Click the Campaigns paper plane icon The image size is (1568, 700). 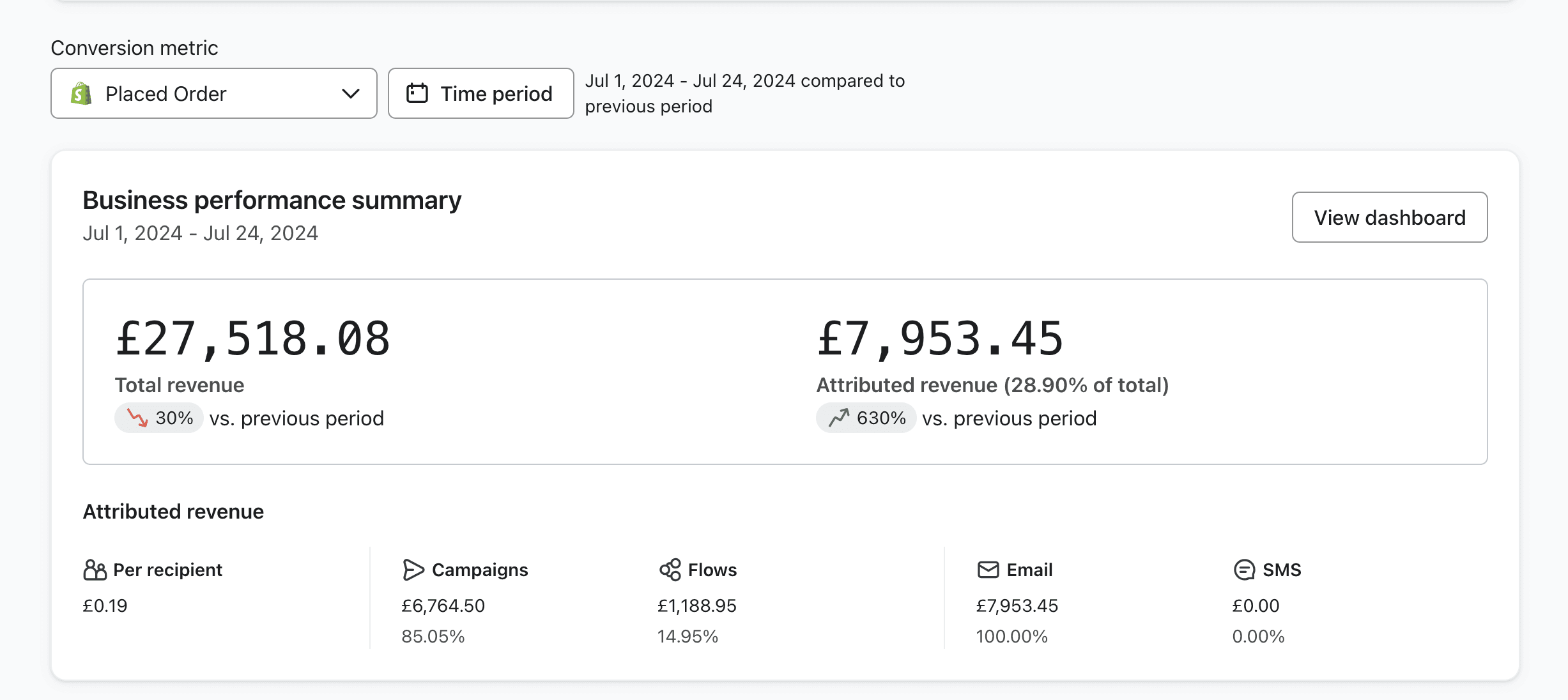coord(413,570)
